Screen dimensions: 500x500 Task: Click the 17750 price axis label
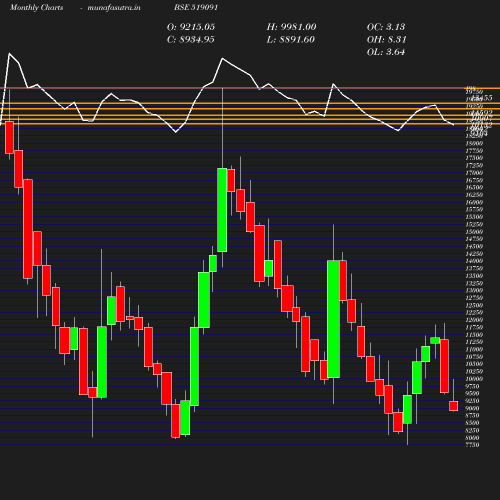click(474, 151)
